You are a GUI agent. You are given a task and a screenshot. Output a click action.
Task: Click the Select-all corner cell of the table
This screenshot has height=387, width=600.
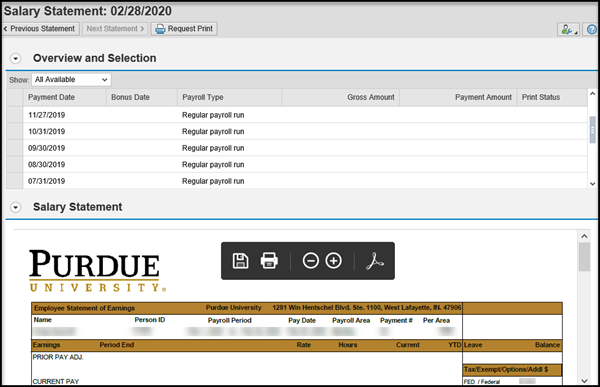pos(15,97)
